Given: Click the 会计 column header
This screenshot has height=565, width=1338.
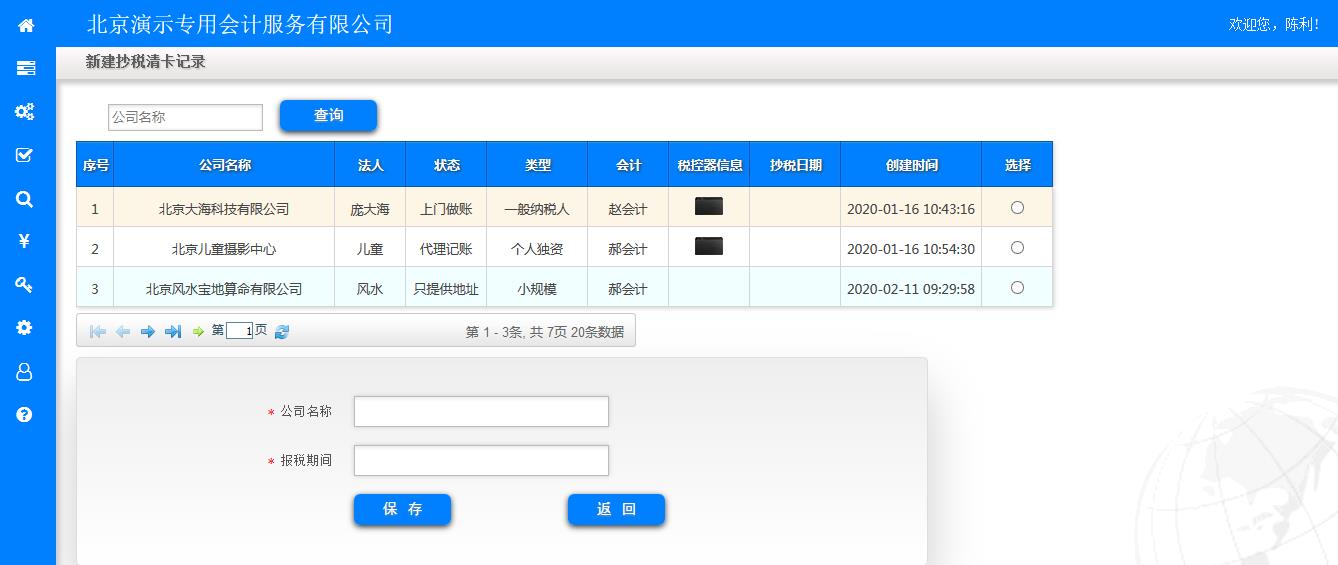Looking at the screenshot, I should (628, 165).
